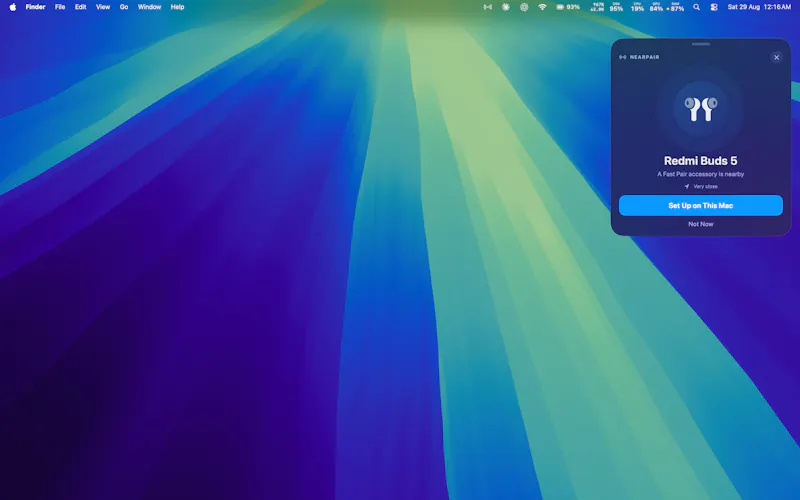Click the GPU 84% indicator

656,7
